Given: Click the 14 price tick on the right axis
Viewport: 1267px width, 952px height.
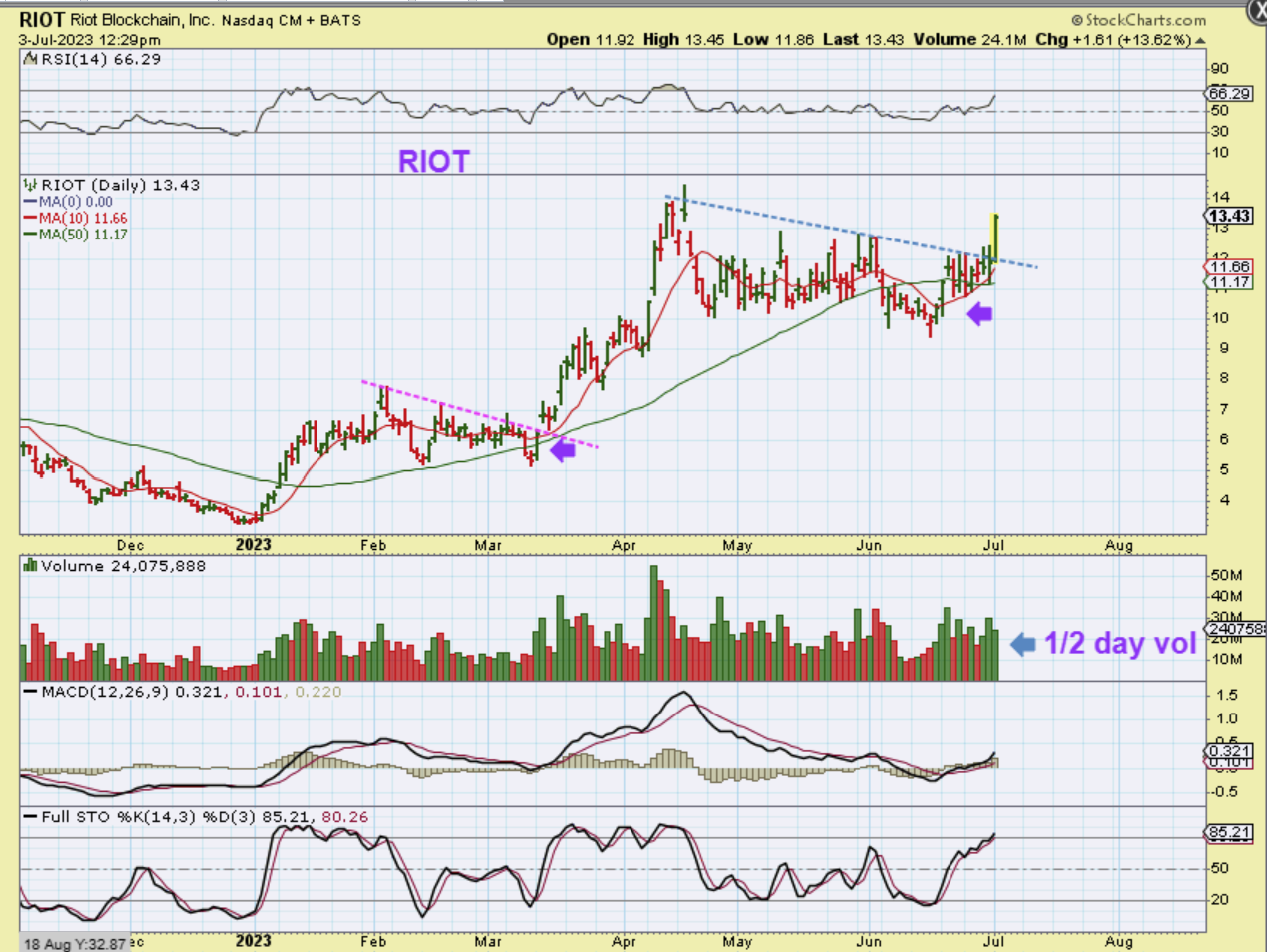Looking at the screenshot, I should point(1220,197).
